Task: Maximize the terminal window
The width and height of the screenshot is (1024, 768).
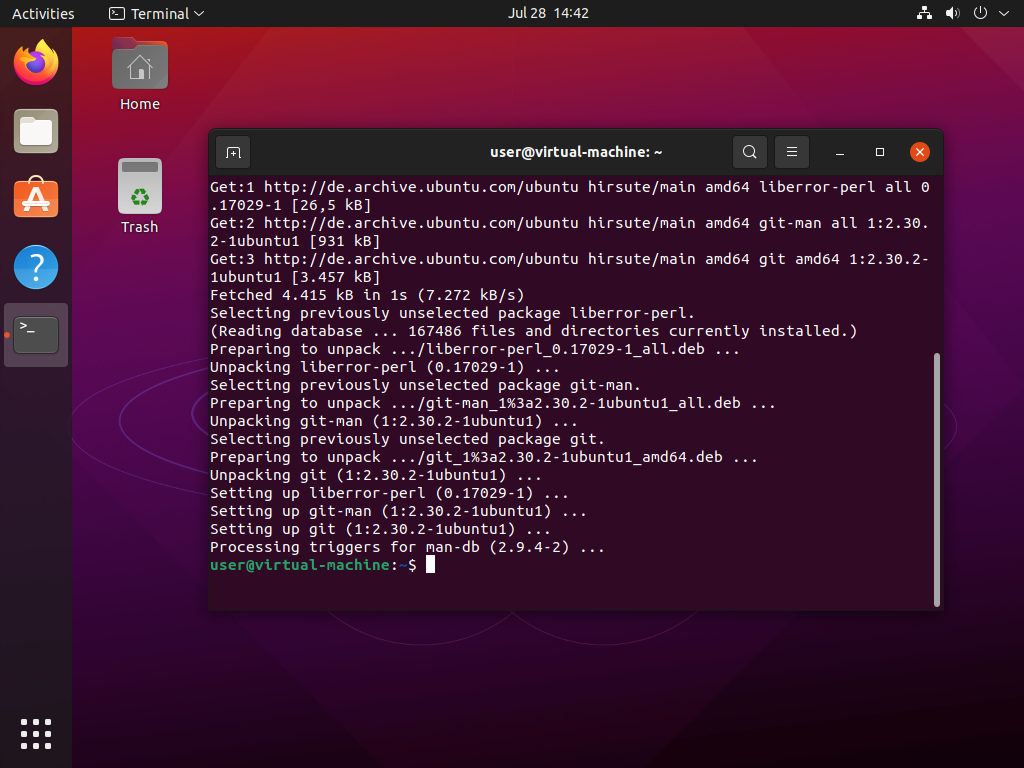Action: tap(880, 152)
